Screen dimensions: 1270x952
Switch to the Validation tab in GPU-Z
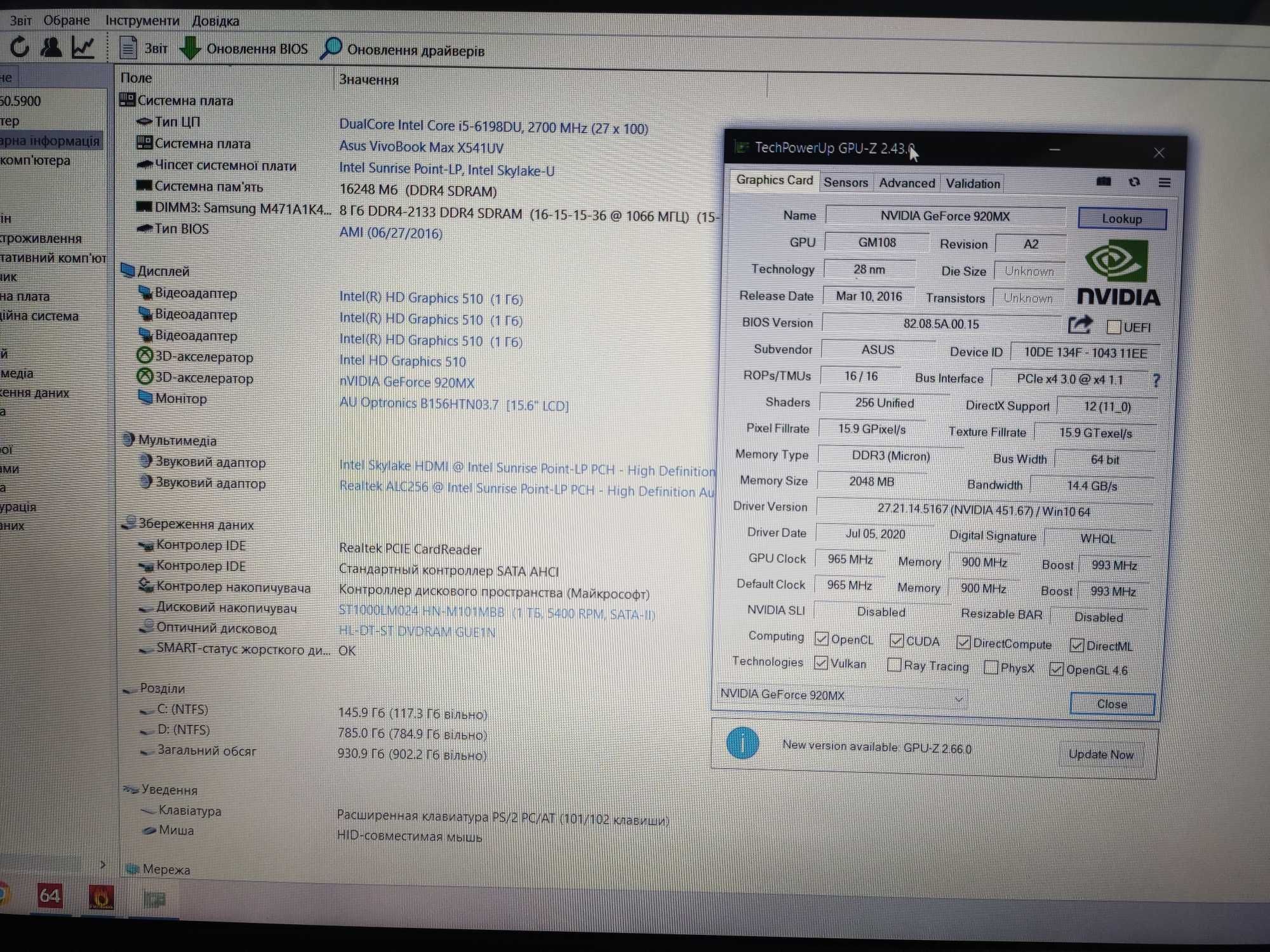click(973, 183)
